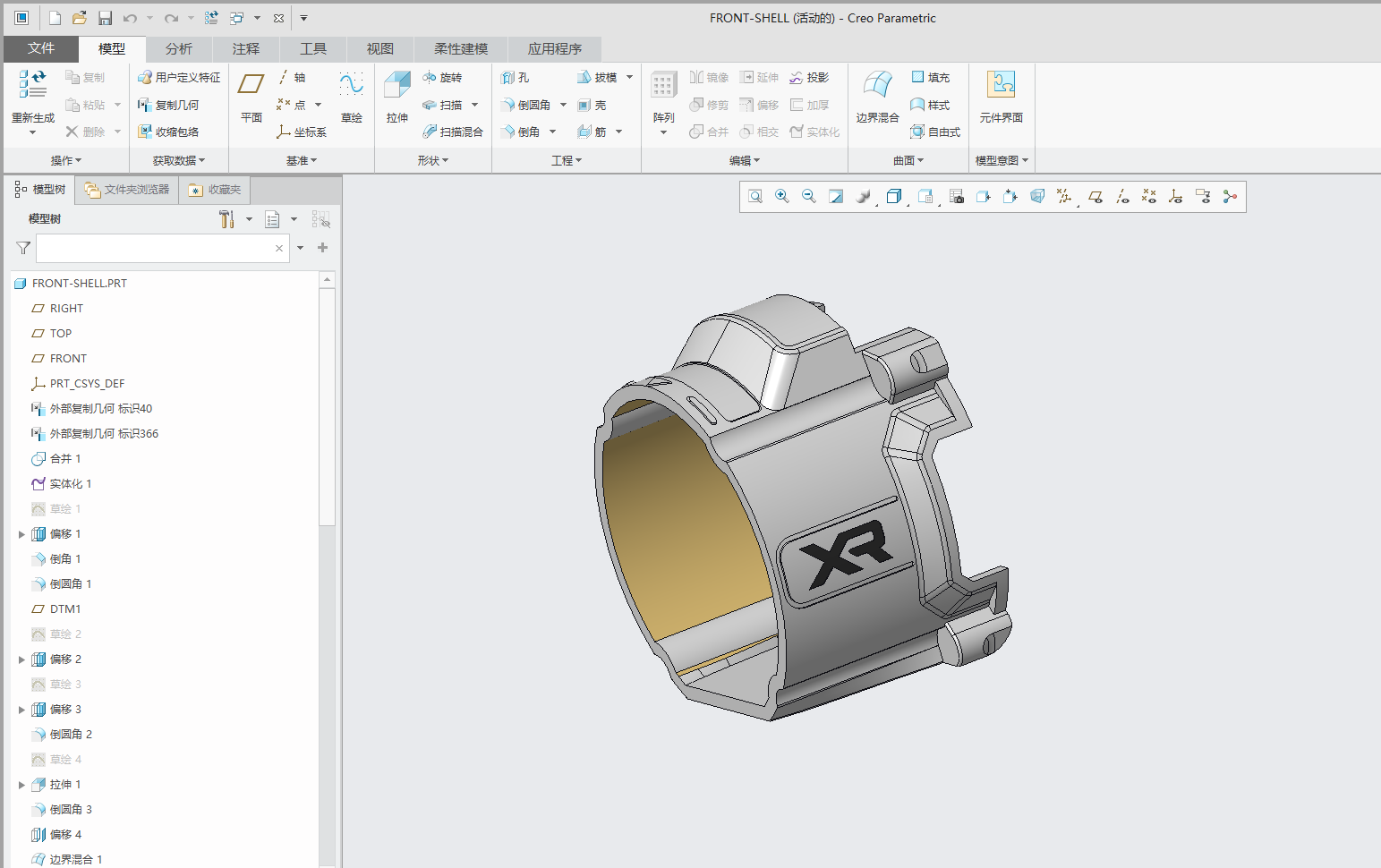
Task: Click 重新生成 to regenerate the model
Action: click(x=32, y=98)
